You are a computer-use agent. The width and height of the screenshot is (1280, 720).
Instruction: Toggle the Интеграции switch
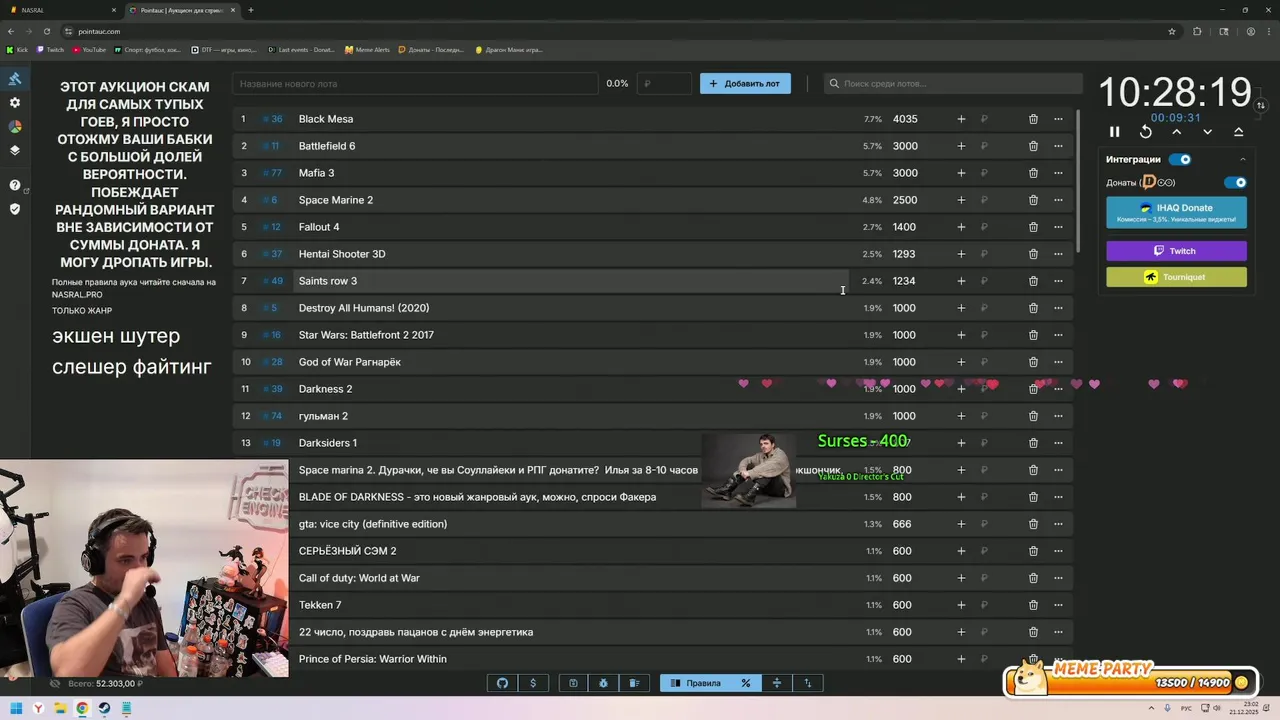1181,159
